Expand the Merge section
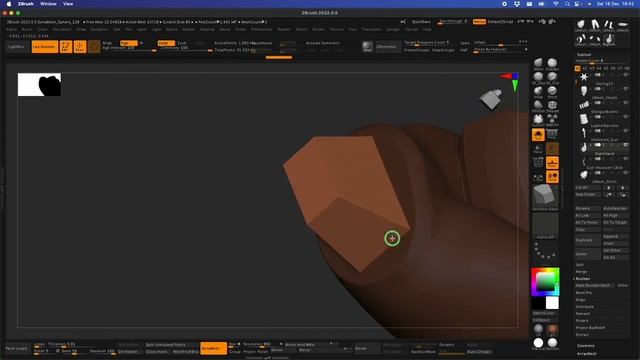This screenshot has height=360, width=640. pos(581,272)
